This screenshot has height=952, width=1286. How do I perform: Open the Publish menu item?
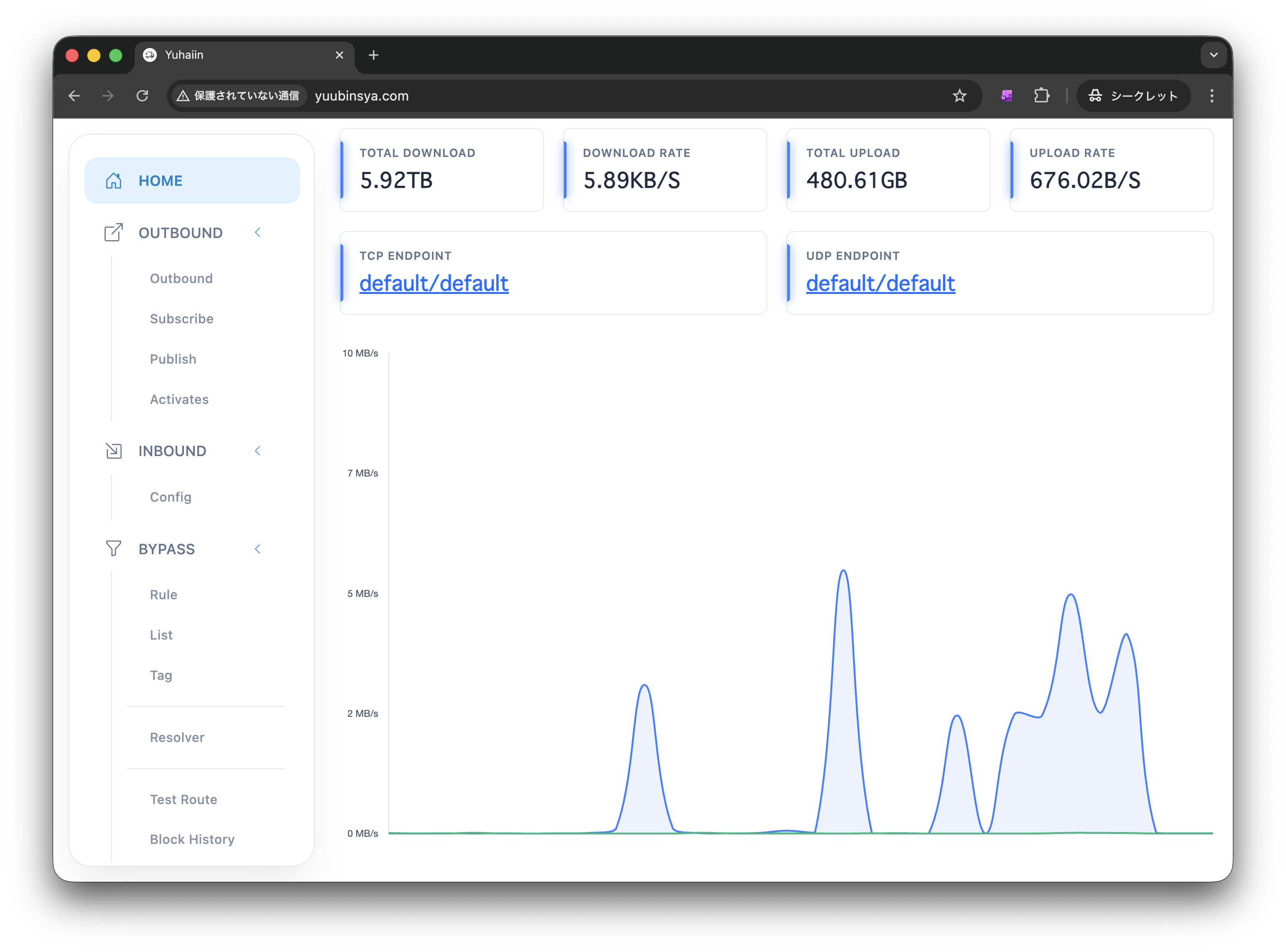click(x=173, y=359)
